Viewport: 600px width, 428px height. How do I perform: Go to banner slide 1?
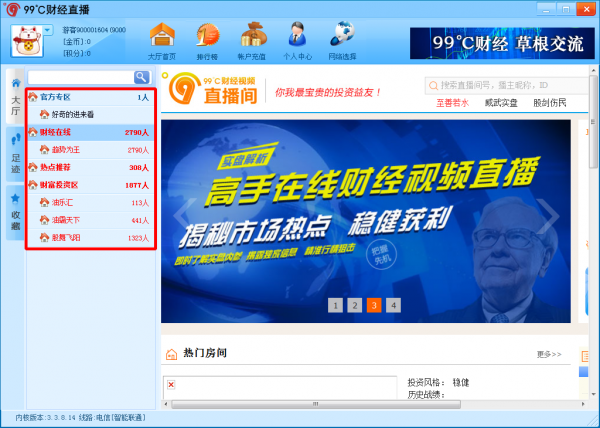click(x=336, y=305)
